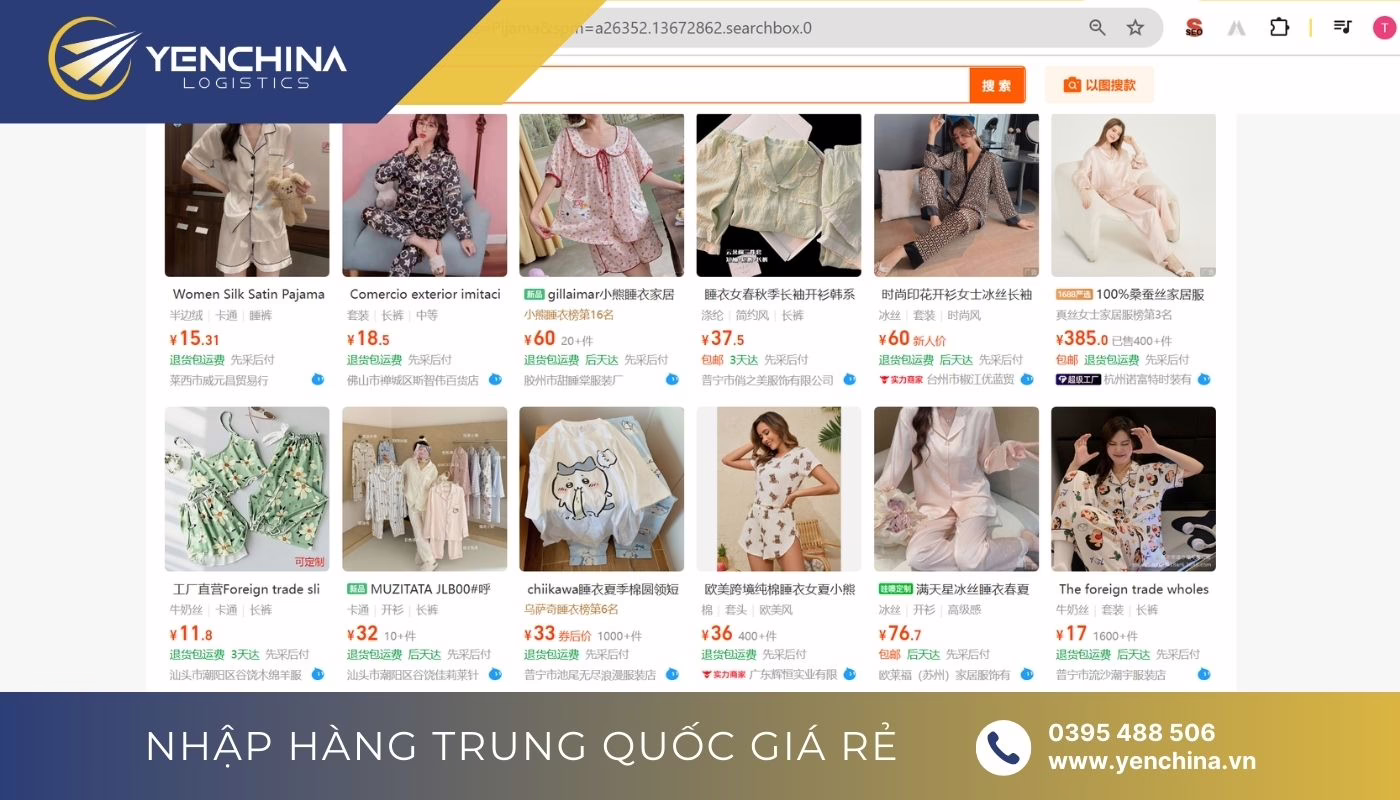Viewport: 1400px width, 800px height.
Task: Open the chiikawa white t-shirt pajama thumbnail
Action: tap(602, 489)
